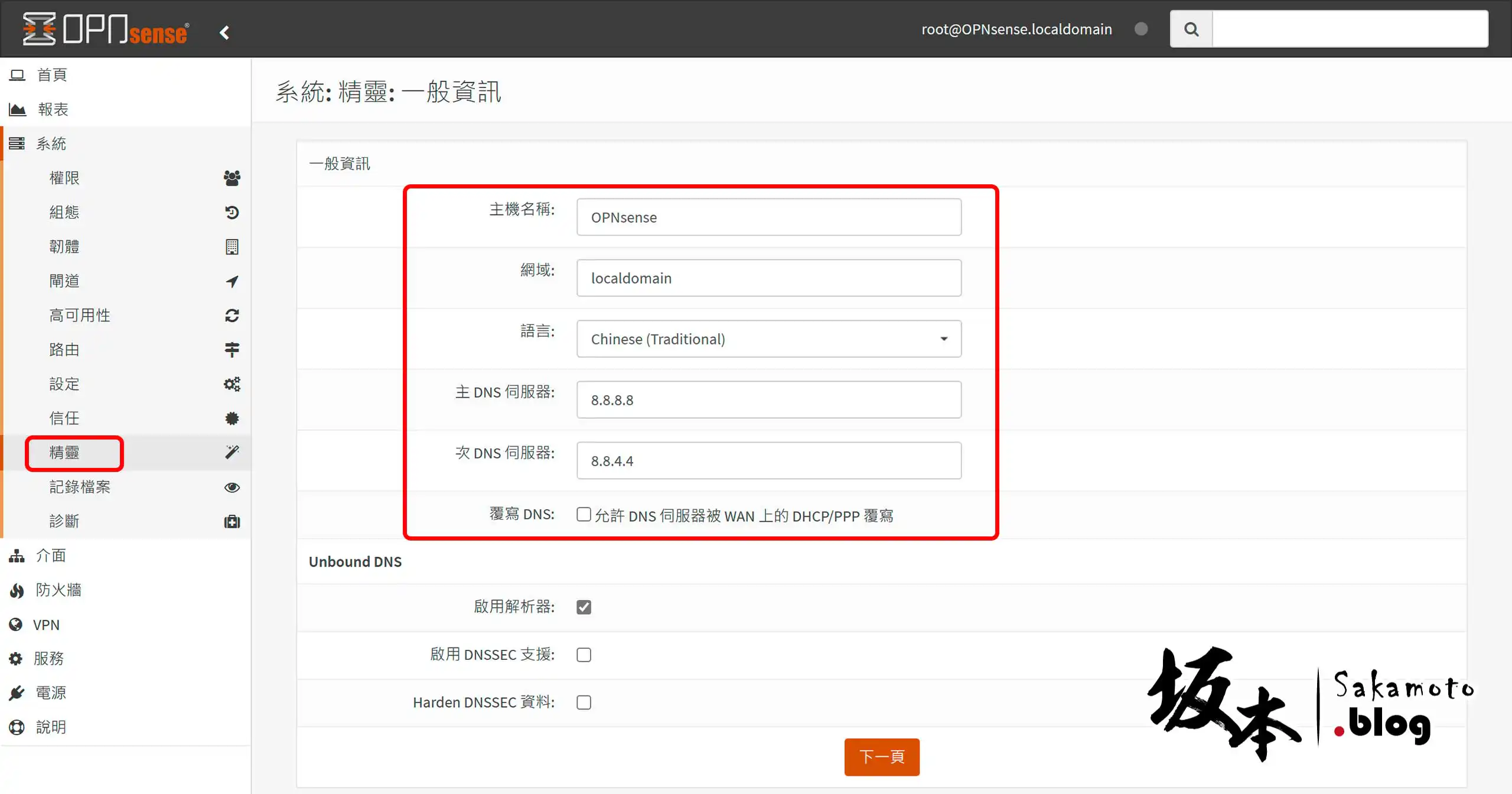This screenshot has height=794, width=1512.
Task: Expand the 防火牆 menu section
Action: (58, 590)
